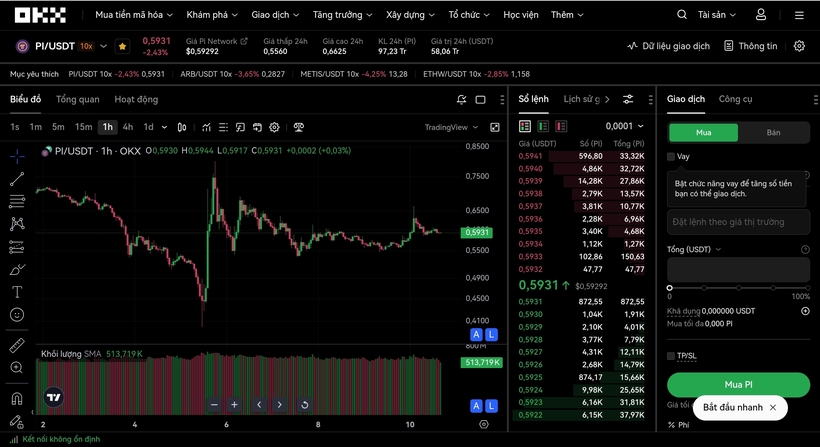Open the Thông tin link
This screenshot has width=820, height=447.
point(750,46)
